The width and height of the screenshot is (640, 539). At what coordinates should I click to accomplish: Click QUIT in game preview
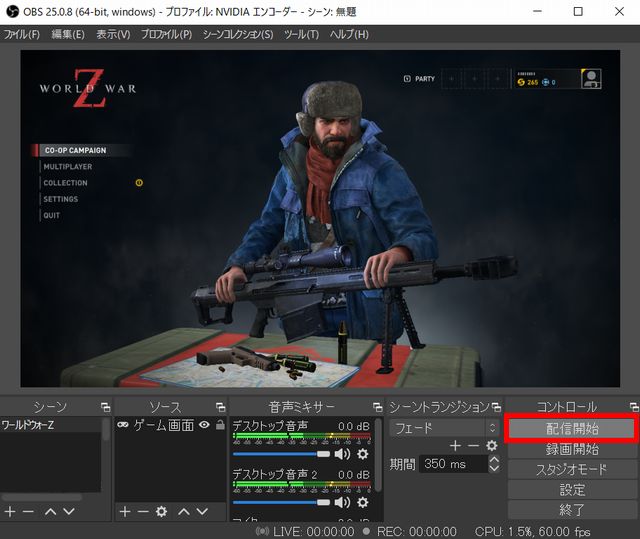click(x=51, y=215)
